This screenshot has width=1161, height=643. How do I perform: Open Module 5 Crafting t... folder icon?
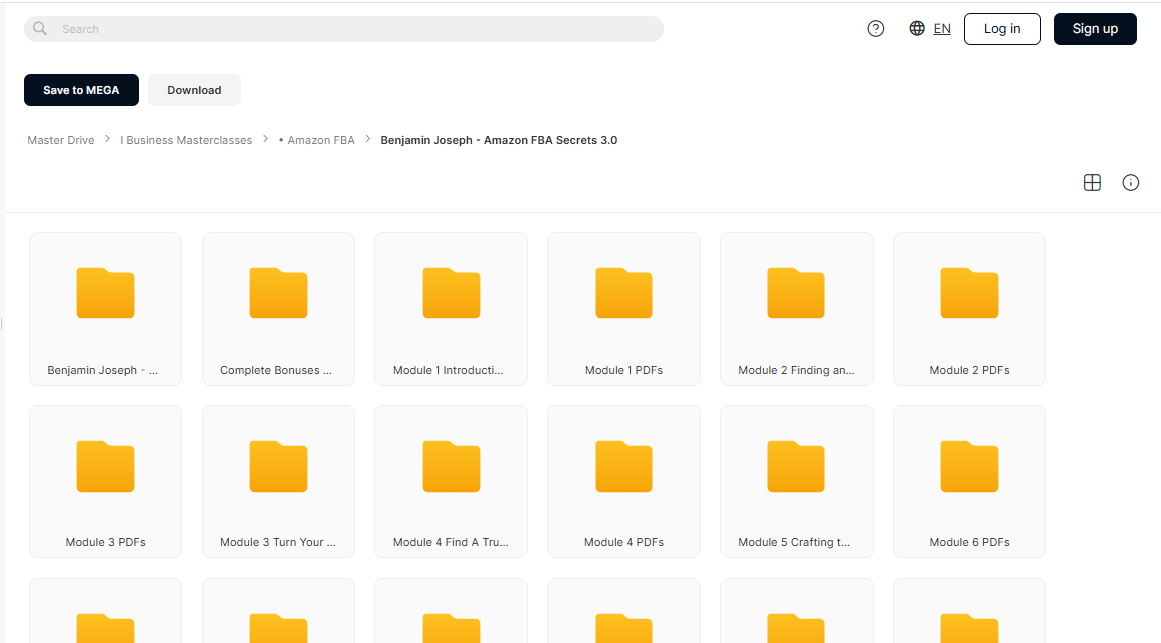tap(796, 466)
